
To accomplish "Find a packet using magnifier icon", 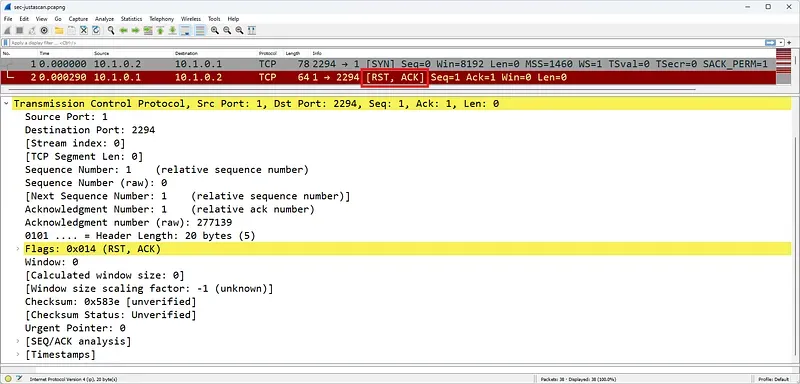I will [111, 31].
